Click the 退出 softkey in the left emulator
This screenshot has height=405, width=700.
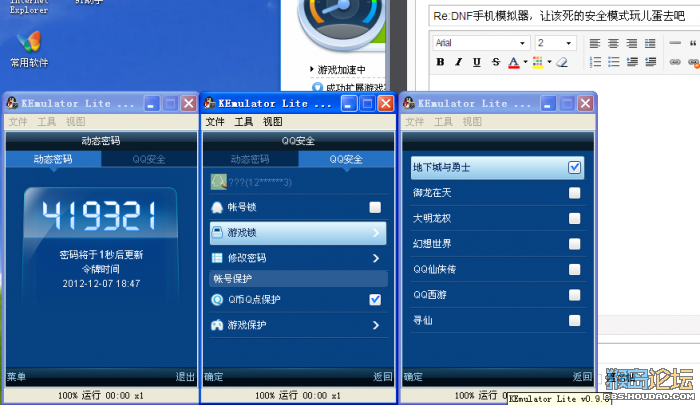185,377
